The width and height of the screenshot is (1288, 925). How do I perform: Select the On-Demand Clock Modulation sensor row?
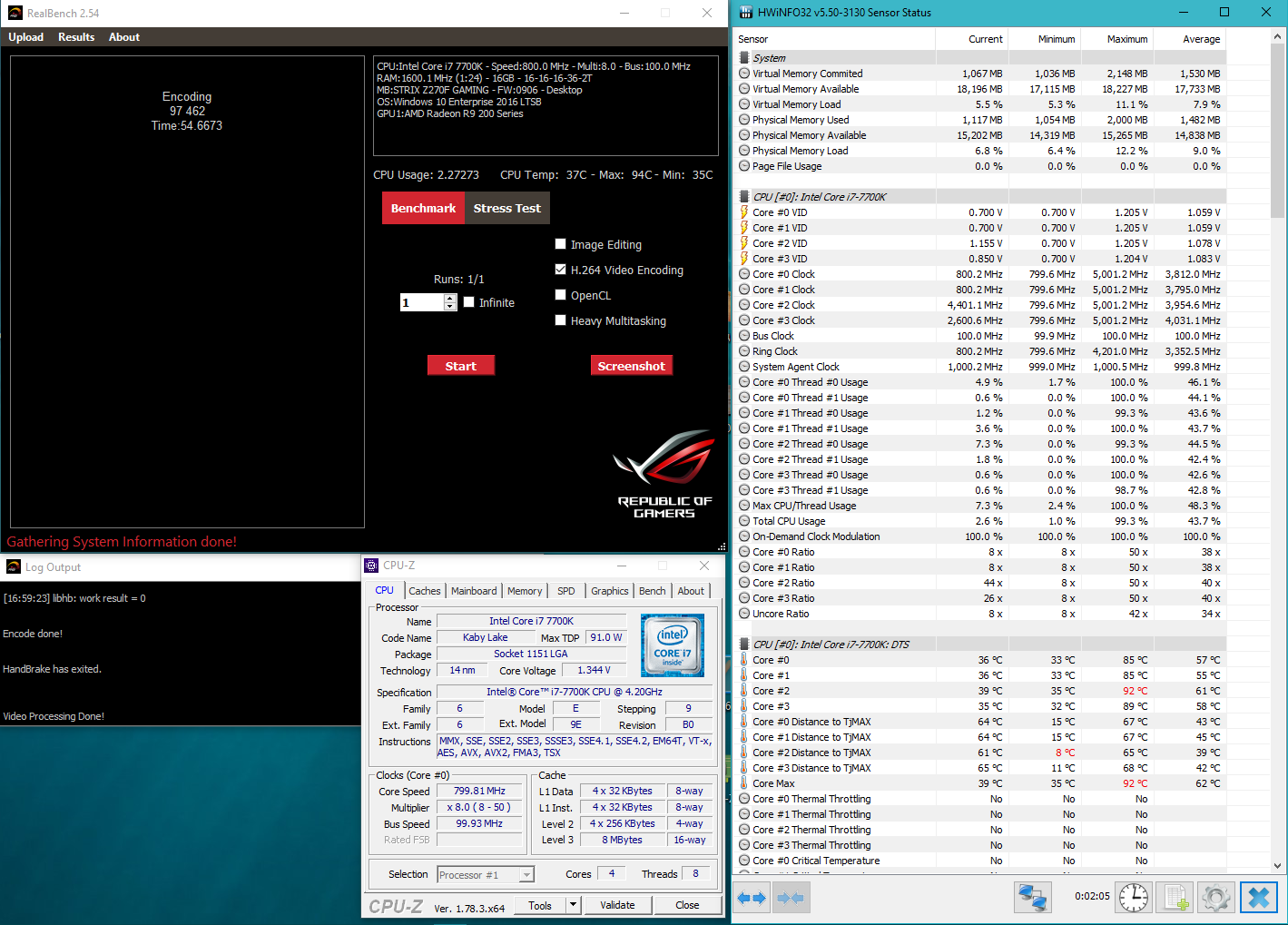tap(980, 536)
